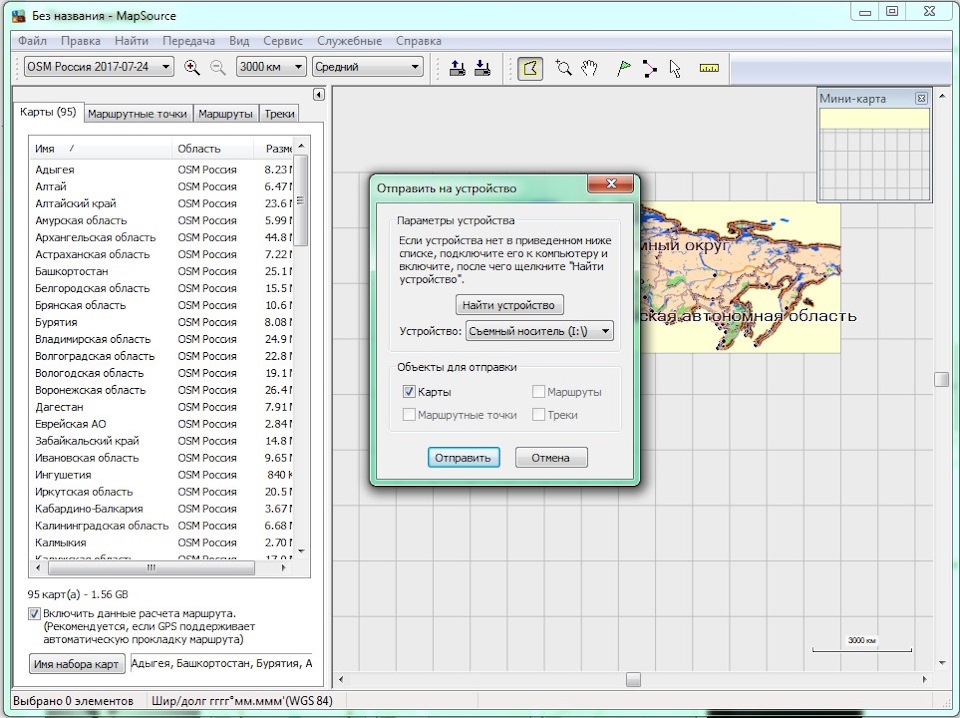Screen dimensions: 960x718
Task: Expand the 3000 км zoom scale dropdown
Action: [x=270, y=67]
